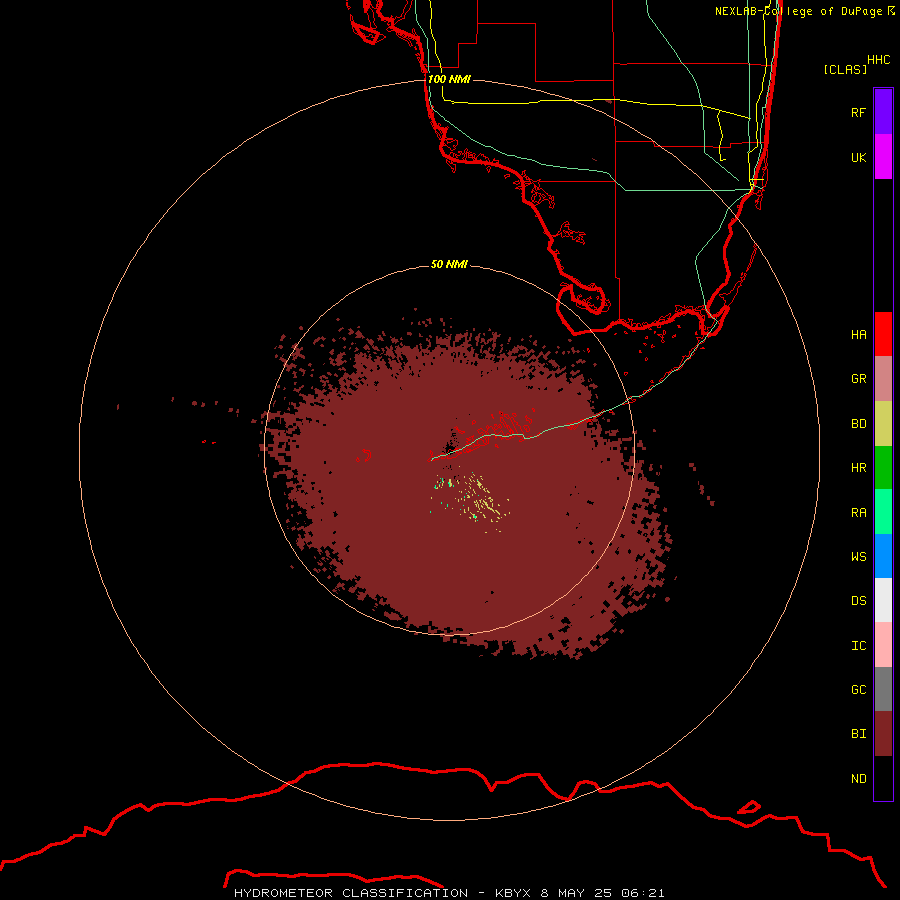Image resolution: width=900 pixels, height=900 pixels.
Task: Click the WS legend label
Action: pyautogui.click(x=858, y=556)
